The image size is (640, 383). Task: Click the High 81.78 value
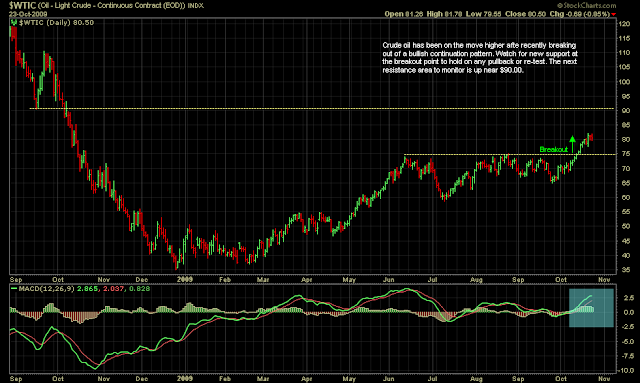[x=444, y=14]
